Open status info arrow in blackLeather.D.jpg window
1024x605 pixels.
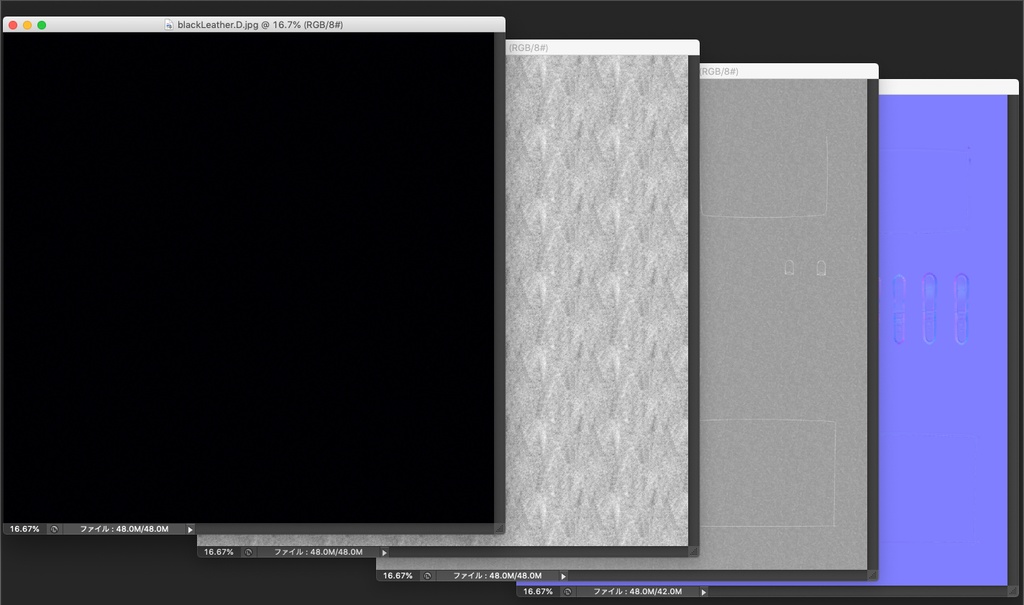[x=190, y=529]
